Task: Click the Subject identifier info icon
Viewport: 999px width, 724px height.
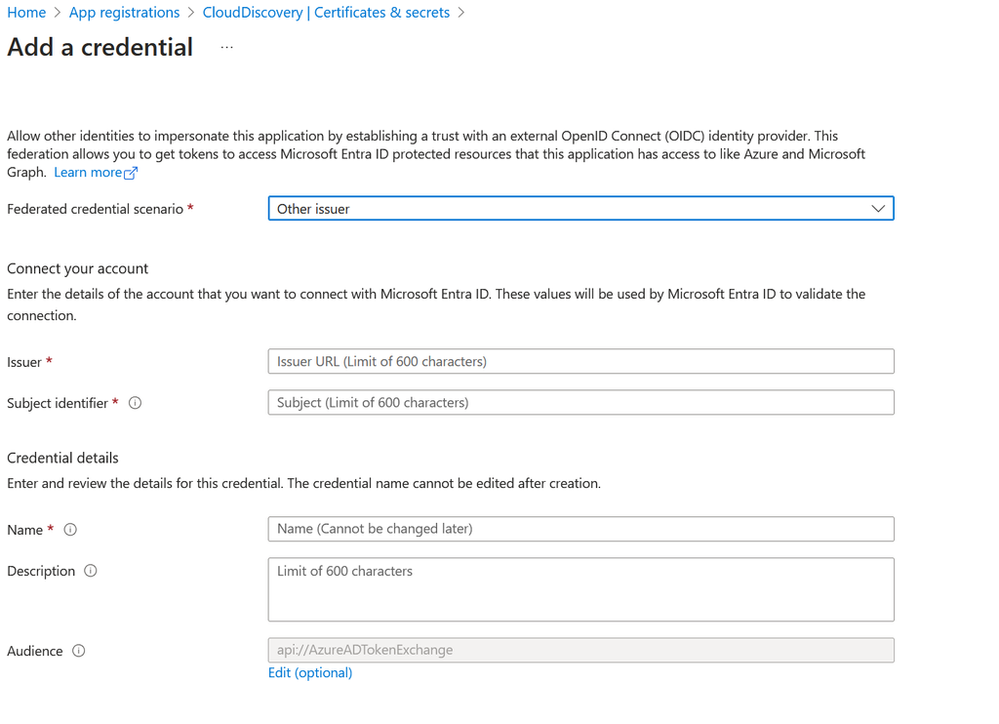Action: [136, 403]
